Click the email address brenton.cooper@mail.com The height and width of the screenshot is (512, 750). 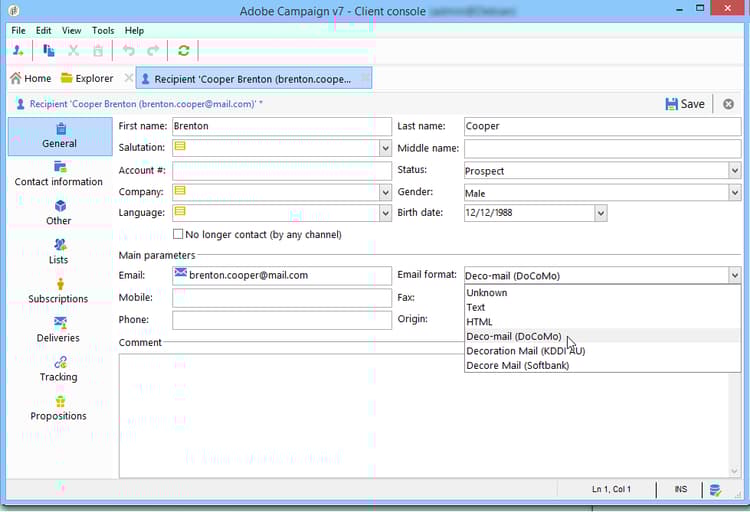(x=248, y=275)
